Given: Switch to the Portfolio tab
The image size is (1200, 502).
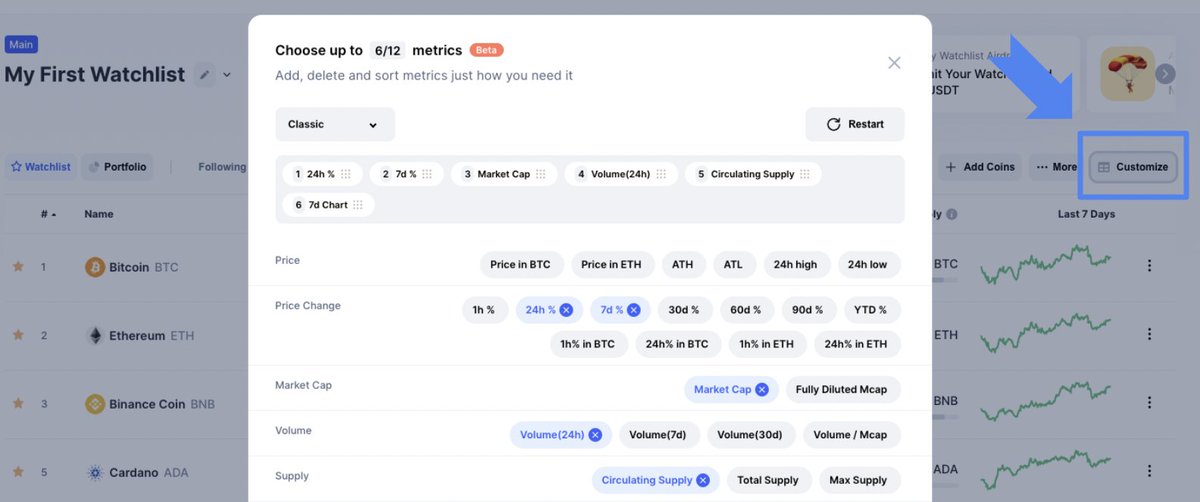Looking at the screenshot, I should click(117, 167).
